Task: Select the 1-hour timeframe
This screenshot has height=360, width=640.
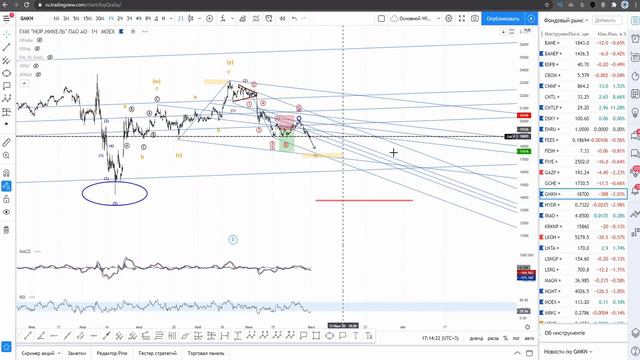Action: click(111, 18)
